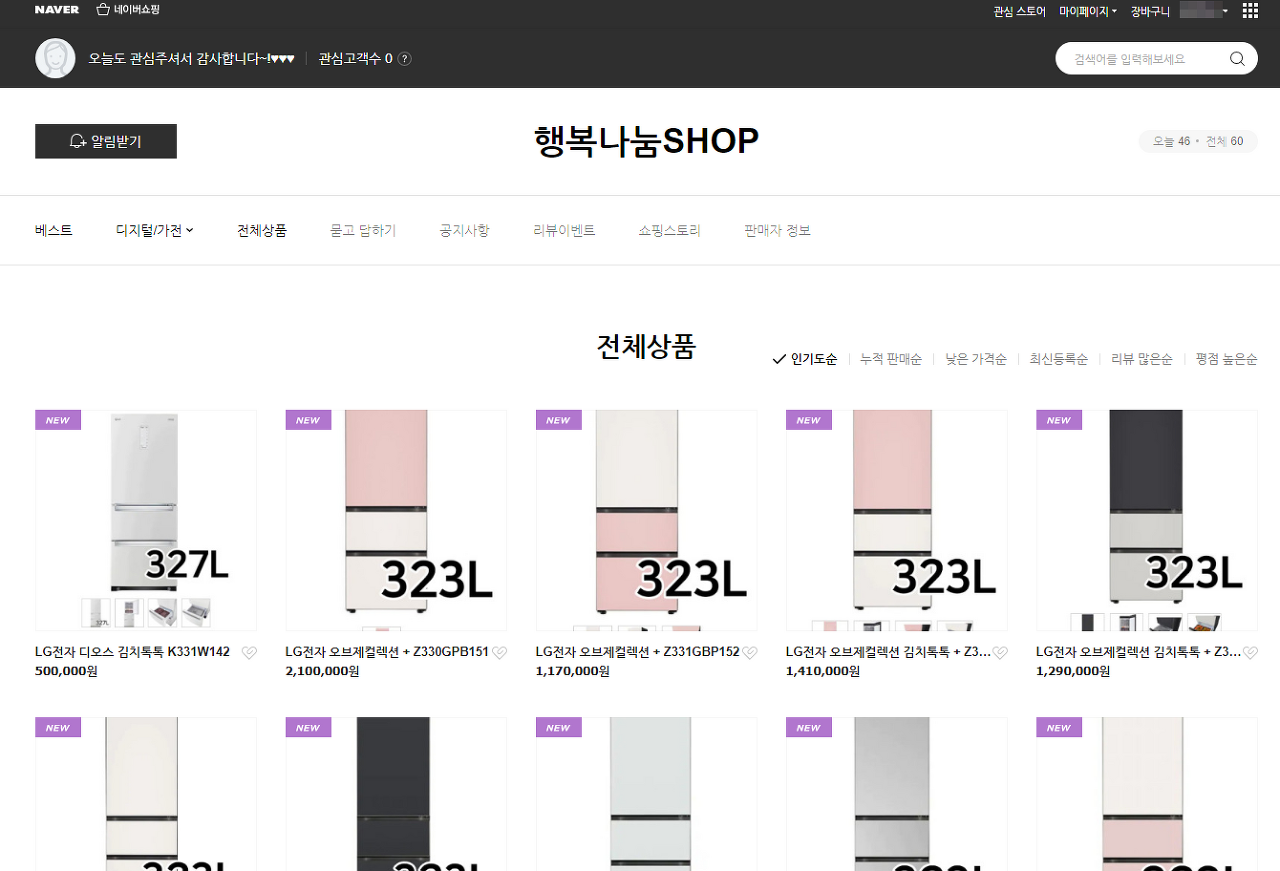This screenshot has height=871, width=1280.
Task: Heart the 1,290,000원 product
Action: 1249,653
